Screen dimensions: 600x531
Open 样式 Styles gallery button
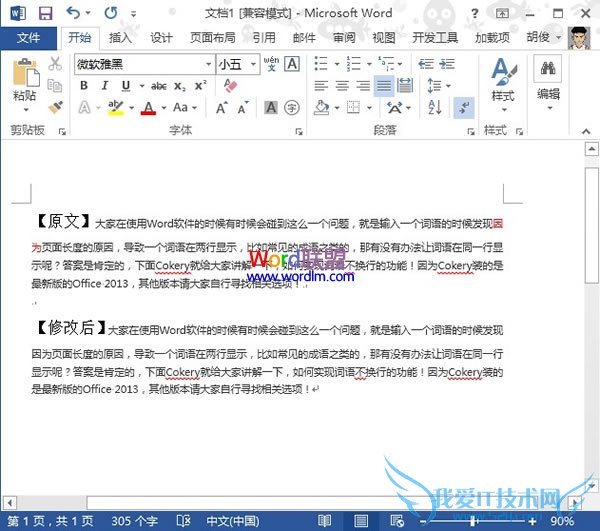(x=504, y=85)
